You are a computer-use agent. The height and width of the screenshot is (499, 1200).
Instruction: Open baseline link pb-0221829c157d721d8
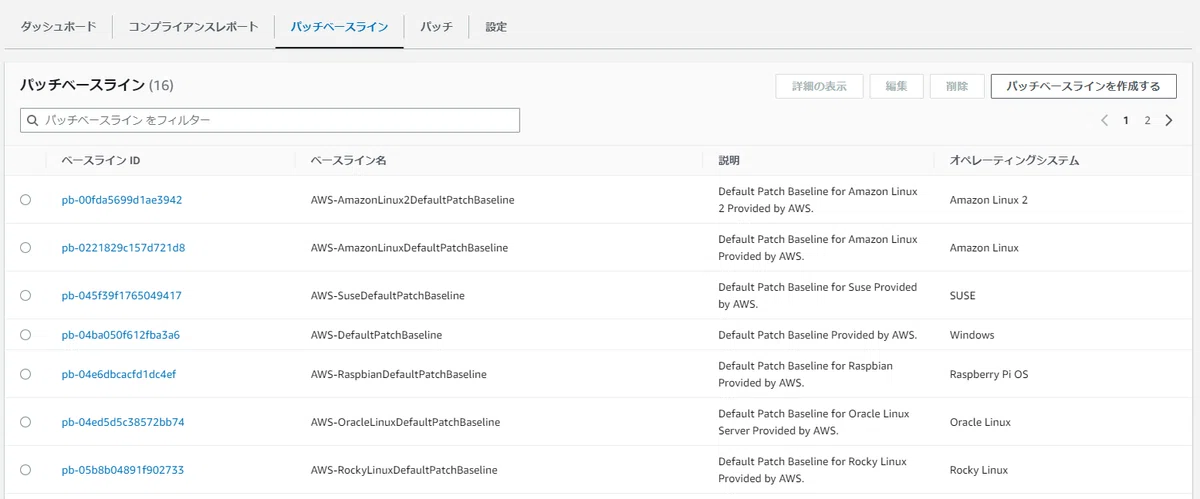coord(123,248)
